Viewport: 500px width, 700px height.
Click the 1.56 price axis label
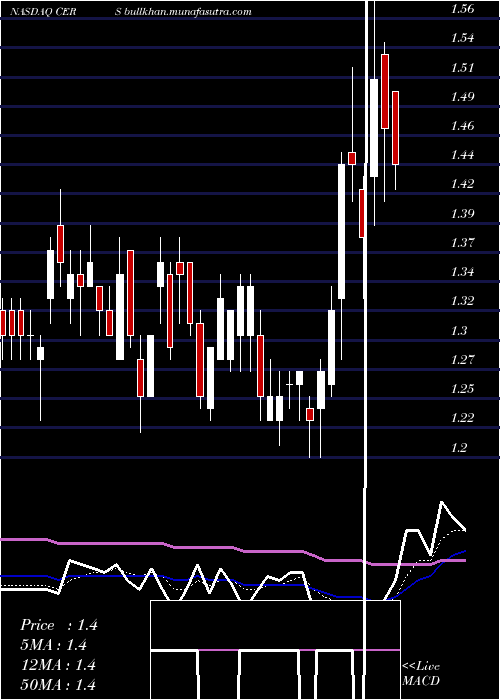pyautogui.click(x=462, y=9)
